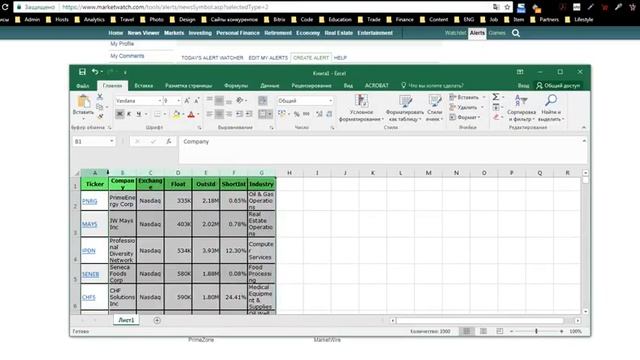Expand the formula bar with its chevron

584,141
